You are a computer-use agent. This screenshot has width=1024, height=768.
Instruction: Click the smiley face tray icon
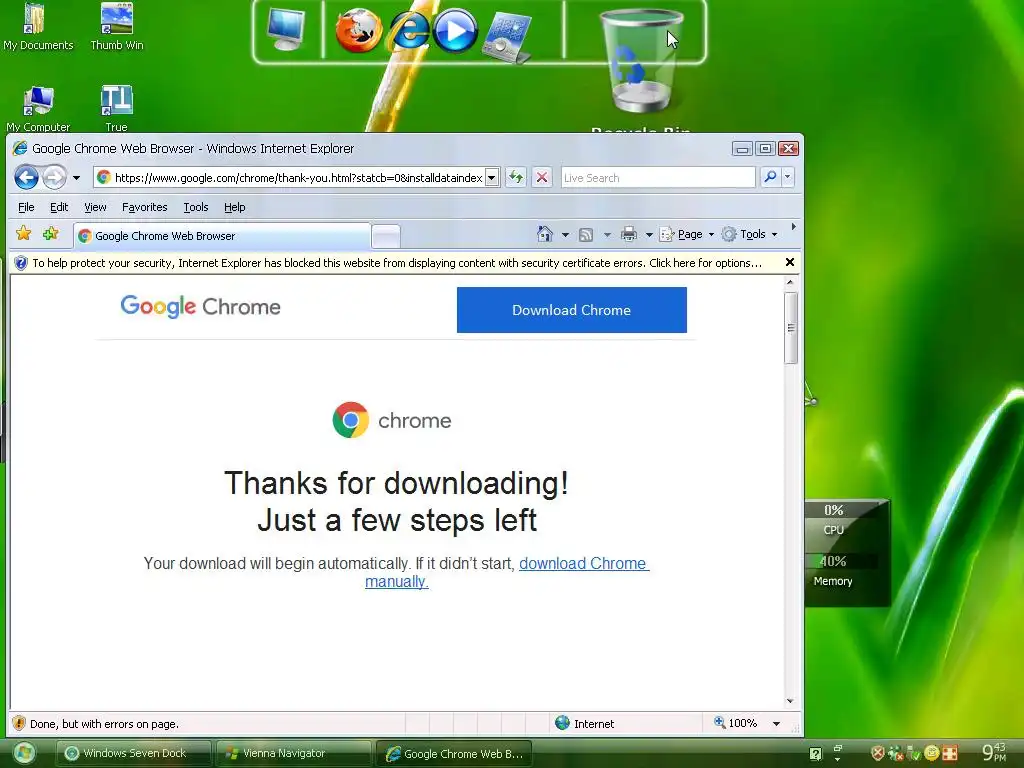[x=932, y=753]
